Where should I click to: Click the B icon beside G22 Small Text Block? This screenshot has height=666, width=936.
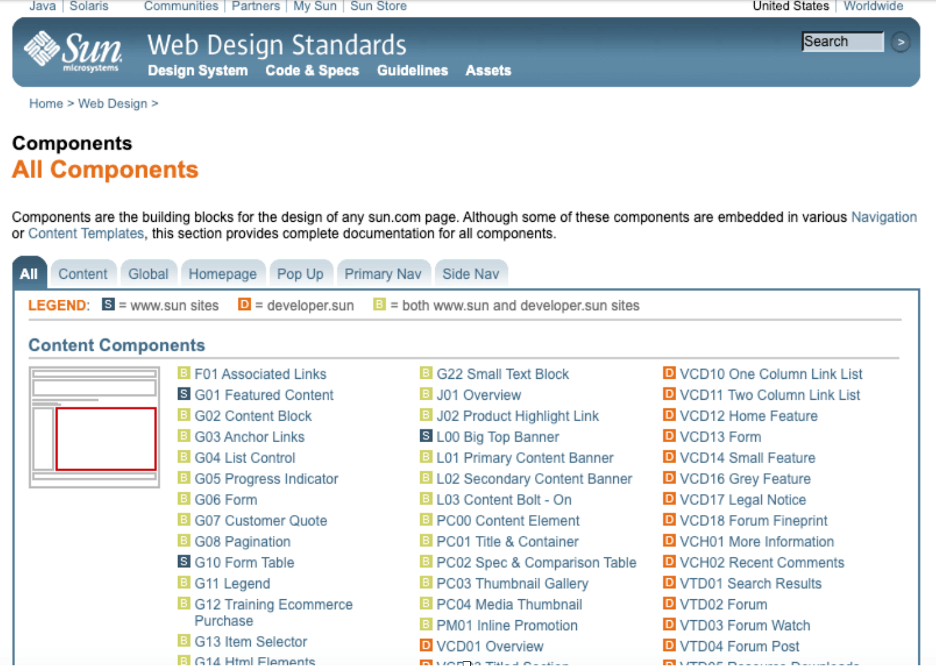tap(426, 373)
